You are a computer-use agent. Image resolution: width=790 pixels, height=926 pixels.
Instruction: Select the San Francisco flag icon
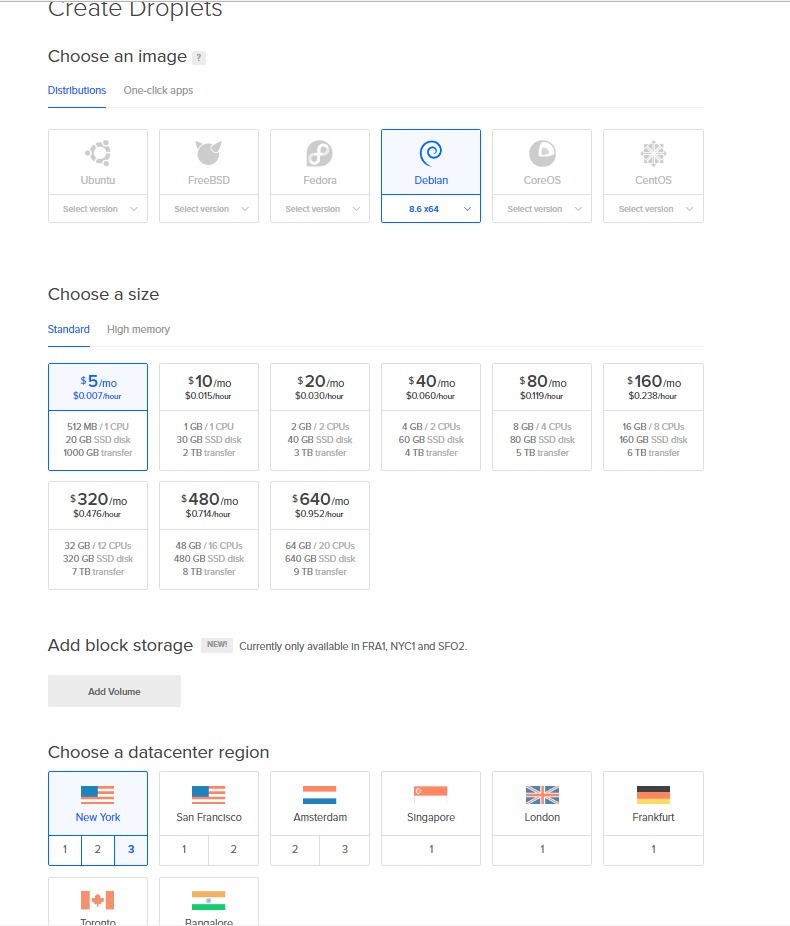tap(208, 795)
